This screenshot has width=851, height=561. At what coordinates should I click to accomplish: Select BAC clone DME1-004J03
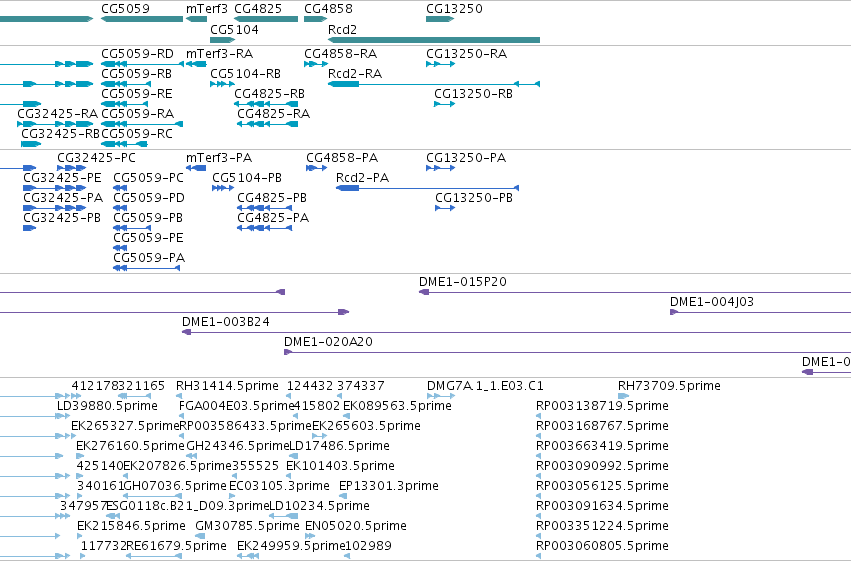tap(760, 313)
